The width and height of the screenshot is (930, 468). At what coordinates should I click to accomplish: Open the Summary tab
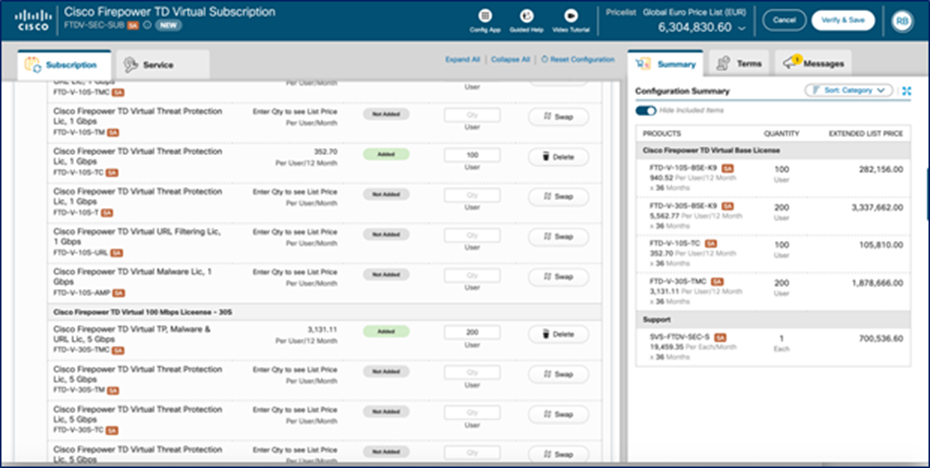[665, 64]
